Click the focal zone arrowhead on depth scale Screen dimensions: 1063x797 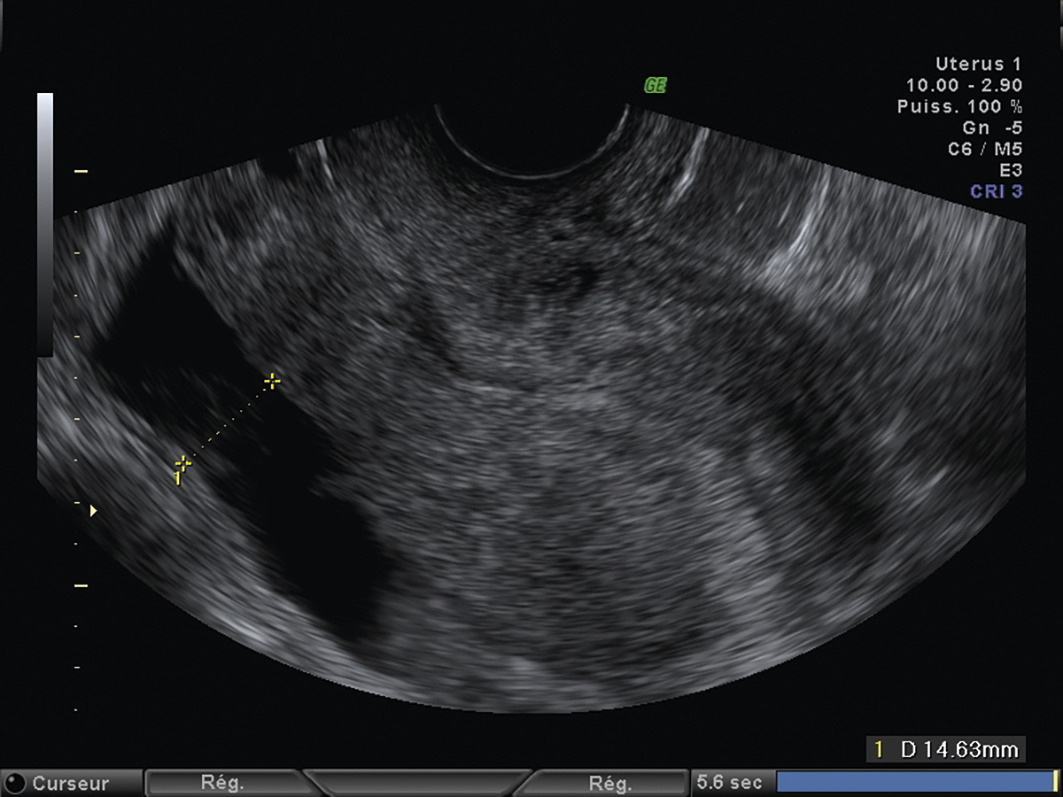click(94, 511)
